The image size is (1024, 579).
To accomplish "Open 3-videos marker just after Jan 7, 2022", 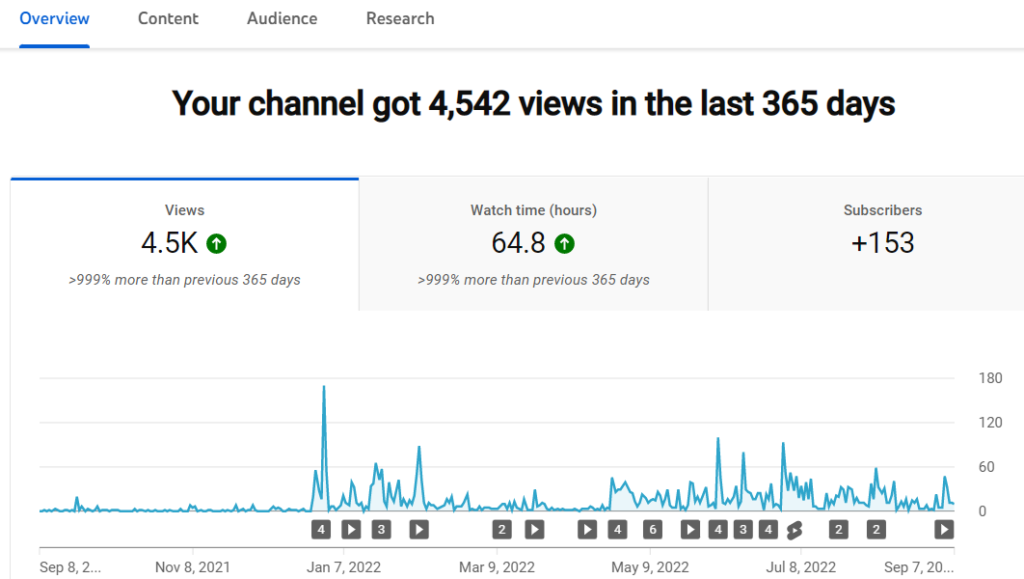I will (x=381, y=529).
